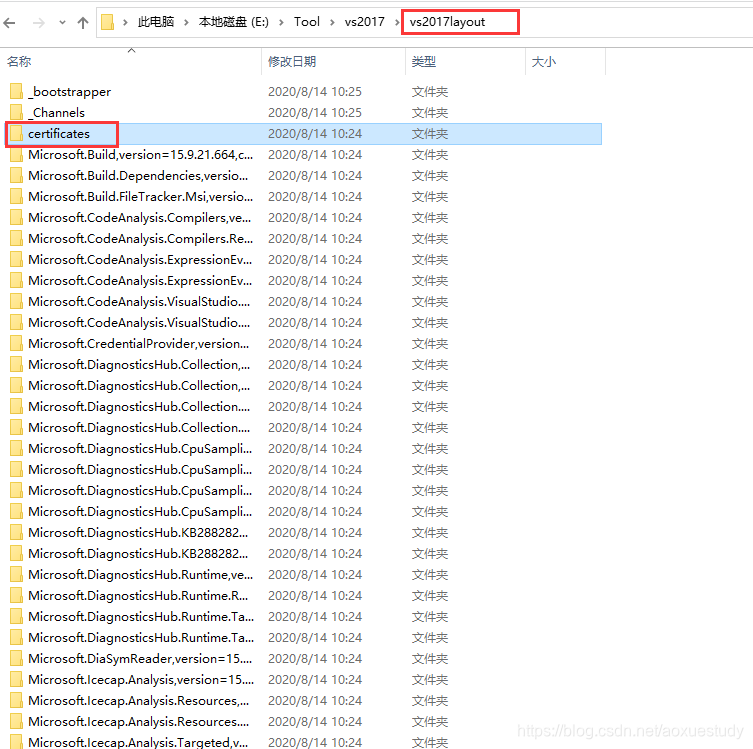Click 文件夹 type in the _bootstrapper row
The width and height of the screenshot is (753, 749).
[430, 92]
